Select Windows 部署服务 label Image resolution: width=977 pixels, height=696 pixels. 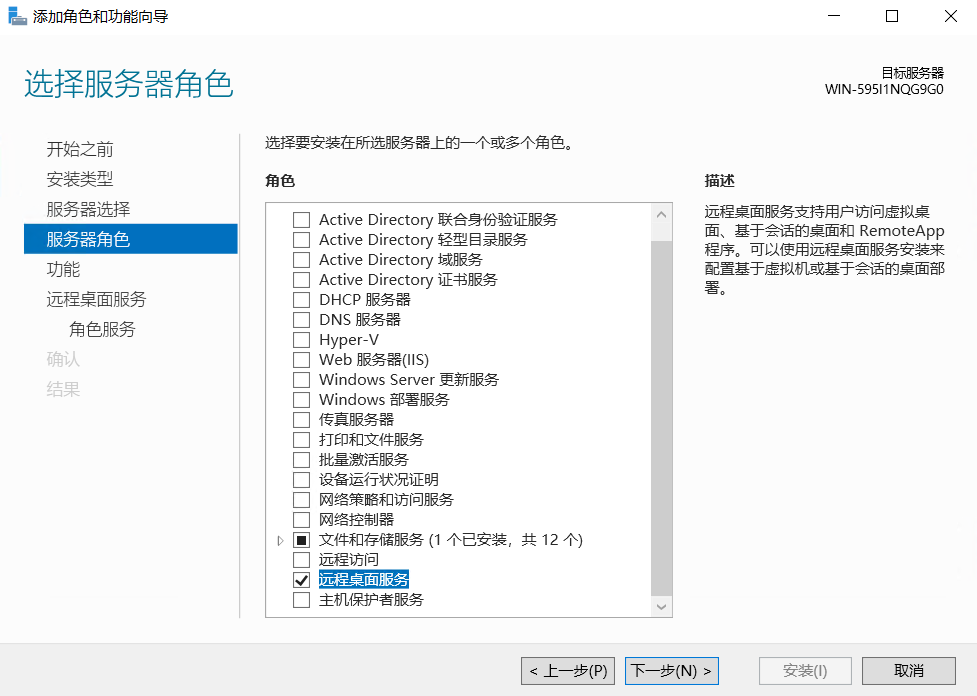[x=384, y=399]
